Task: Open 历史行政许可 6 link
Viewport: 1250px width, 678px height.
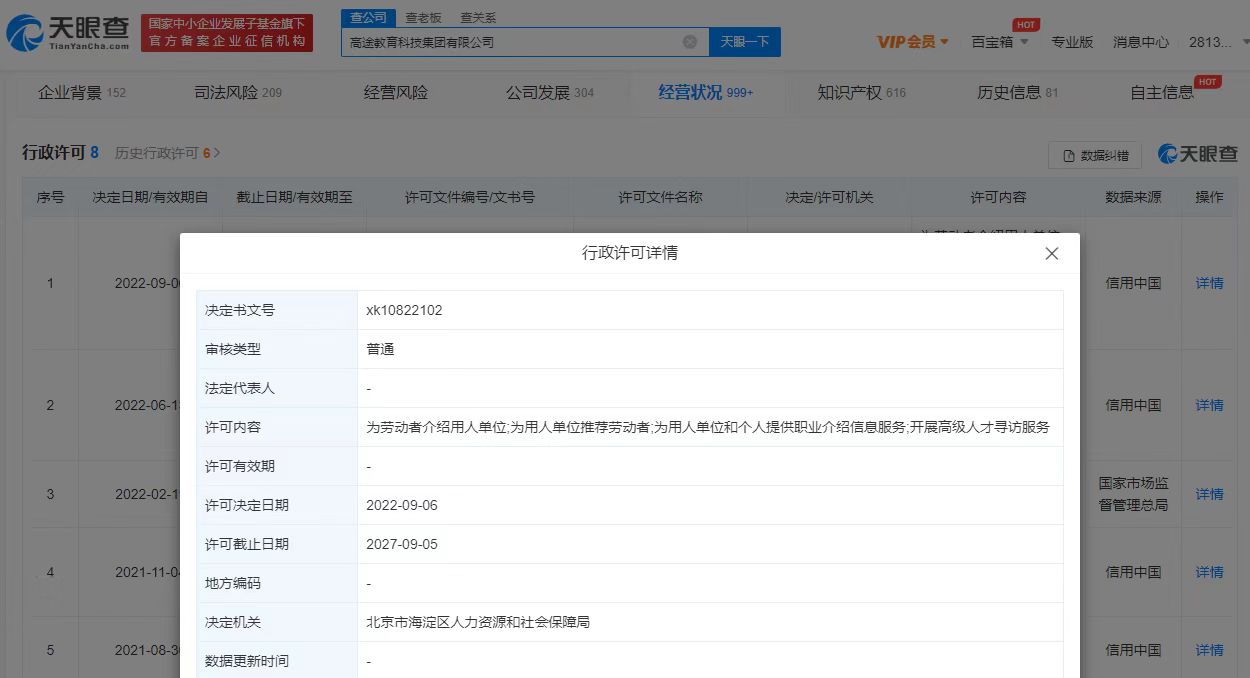Action: pyautogui.click(x=167, y=153)
